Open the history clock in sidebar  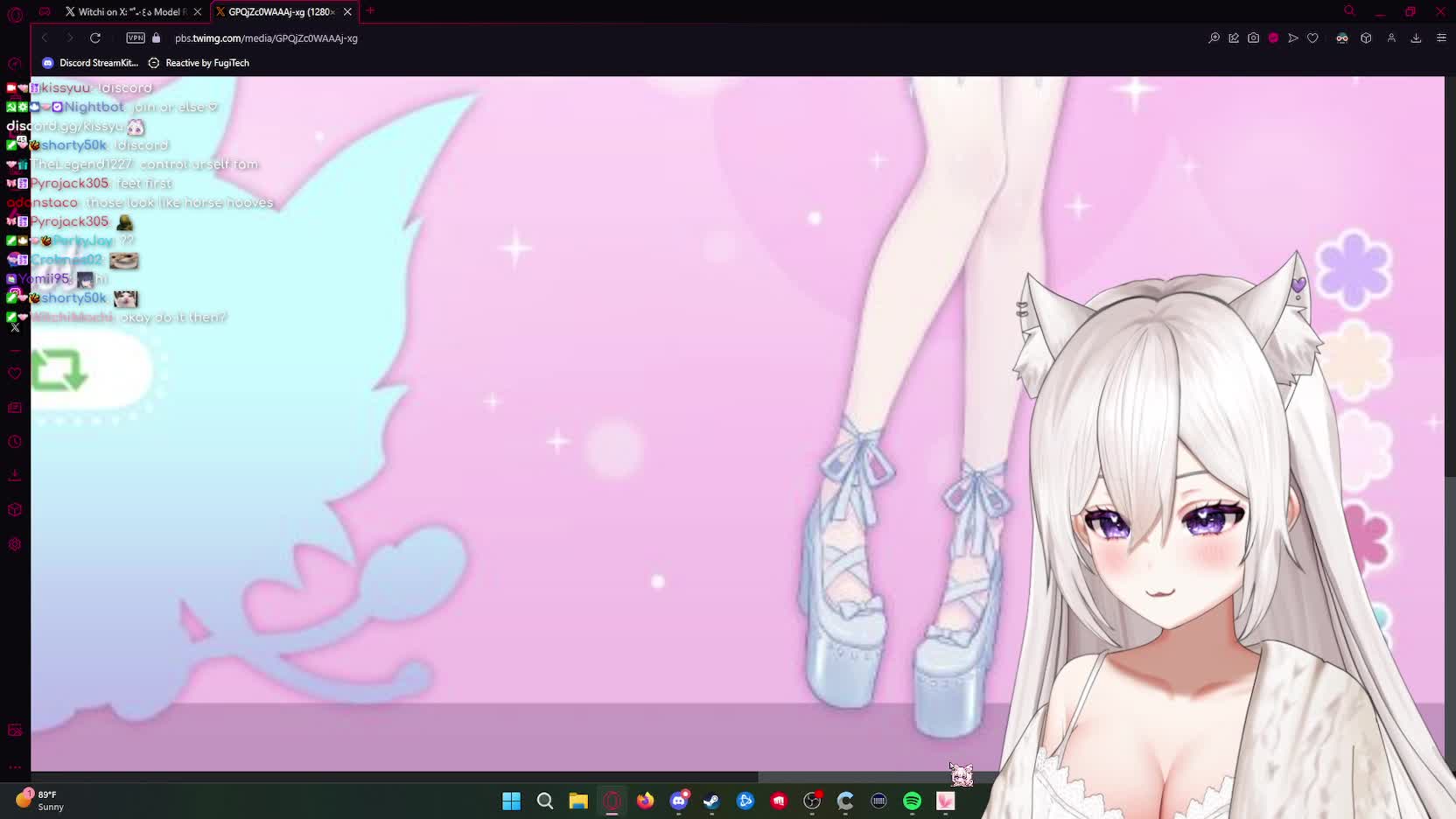(15, 442)
